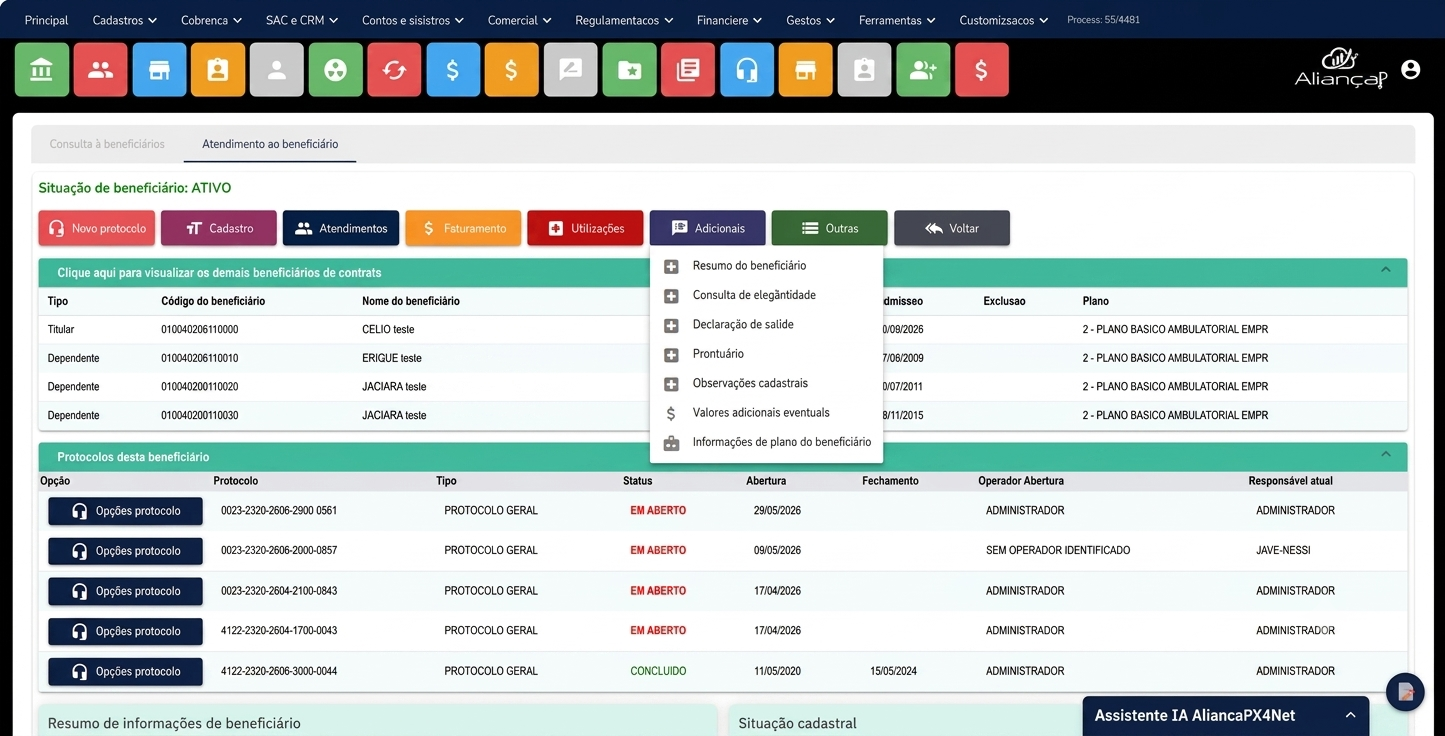The width and height of the screenshot is (1445, 736).
Task: Click the gray single person icon
Action: tap(277, 70)
